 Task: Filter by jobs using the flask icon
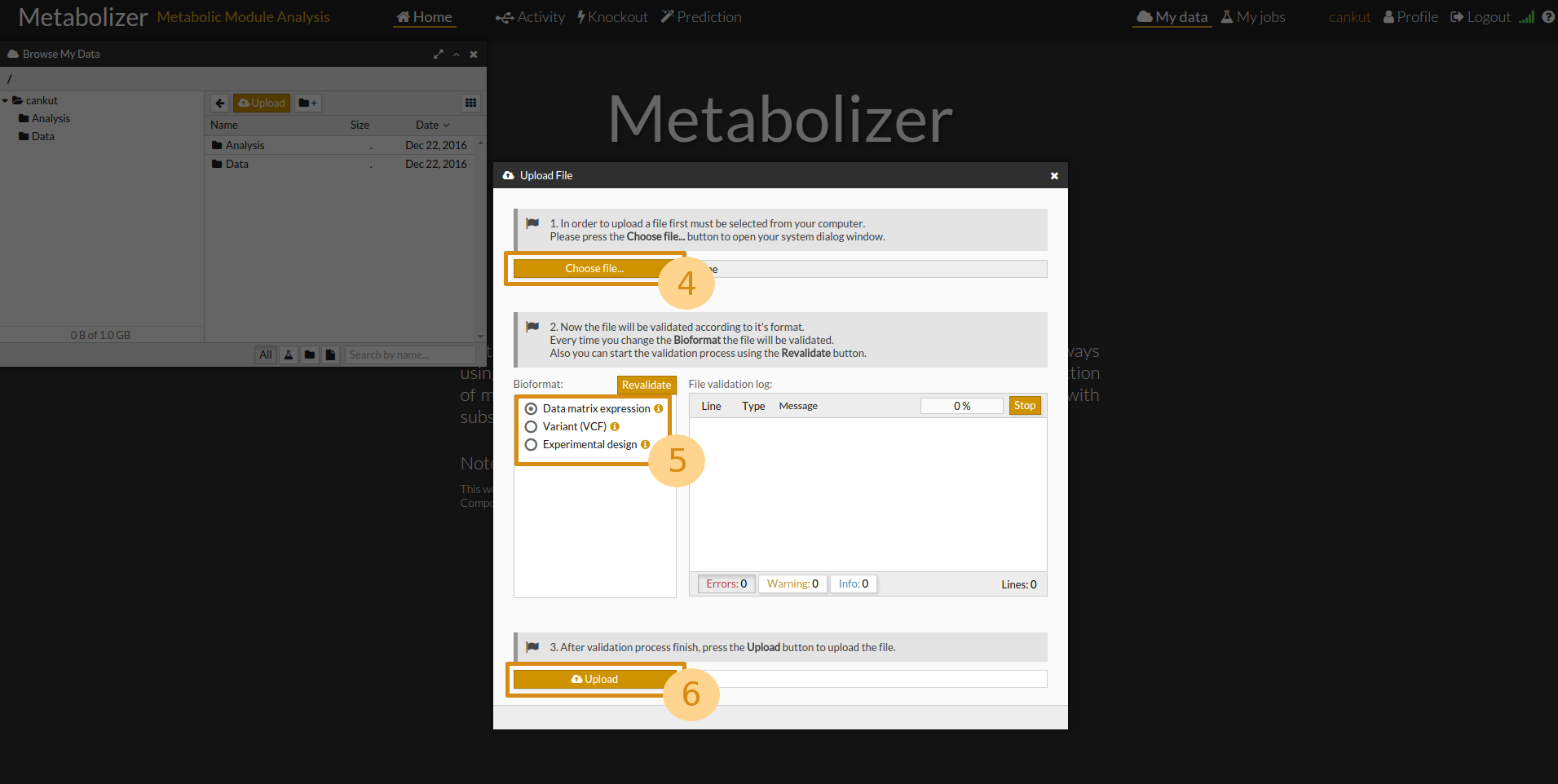pos(289,355)
